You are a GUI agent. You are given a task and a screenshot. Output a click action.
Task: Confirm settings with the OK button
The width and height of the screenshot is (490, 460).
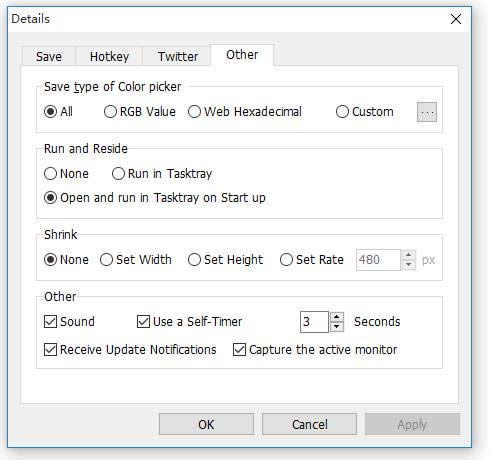point(206,424)
